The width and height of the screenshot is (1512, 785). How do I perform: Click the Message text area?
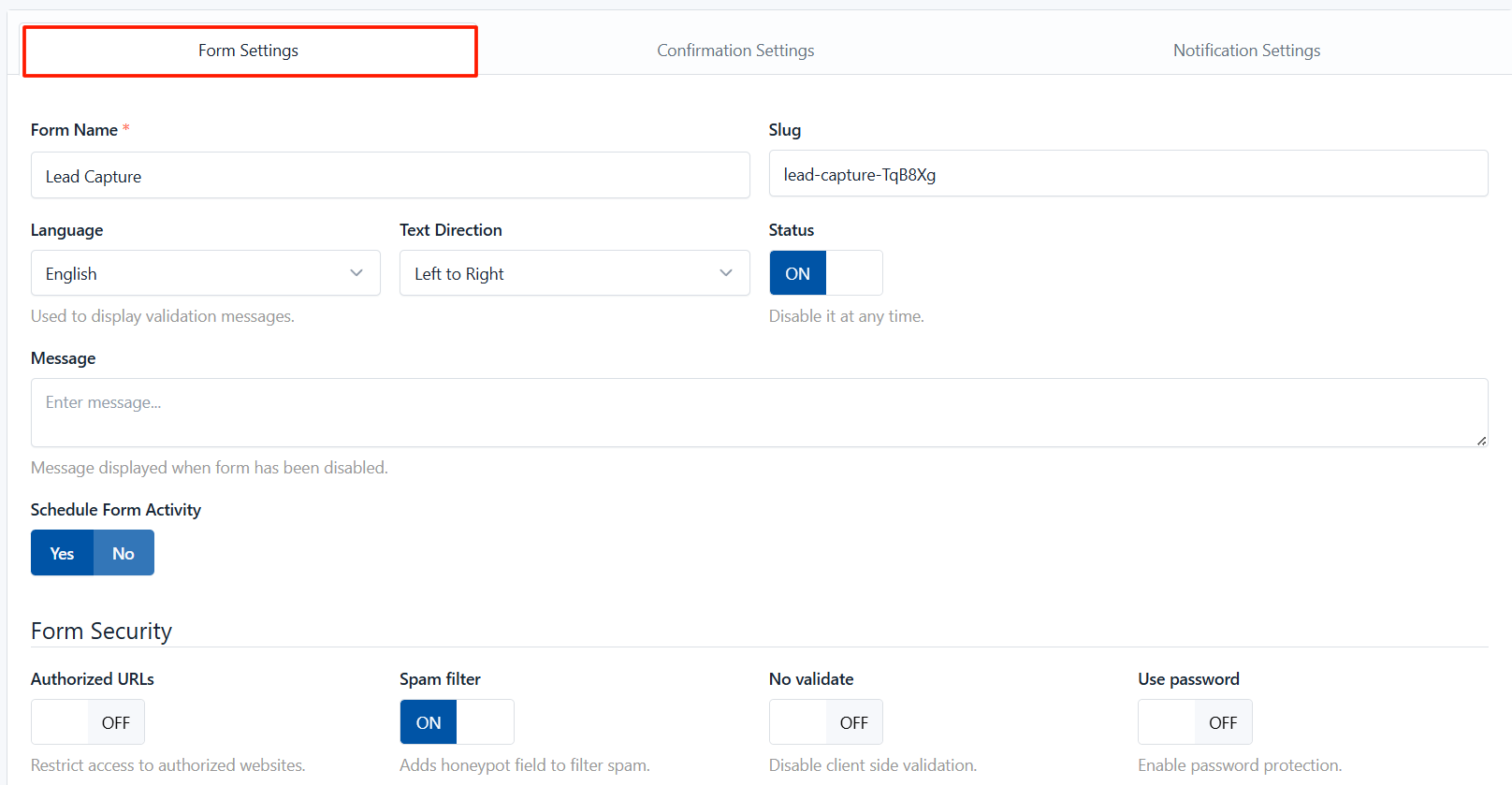[x=760, y=413]
